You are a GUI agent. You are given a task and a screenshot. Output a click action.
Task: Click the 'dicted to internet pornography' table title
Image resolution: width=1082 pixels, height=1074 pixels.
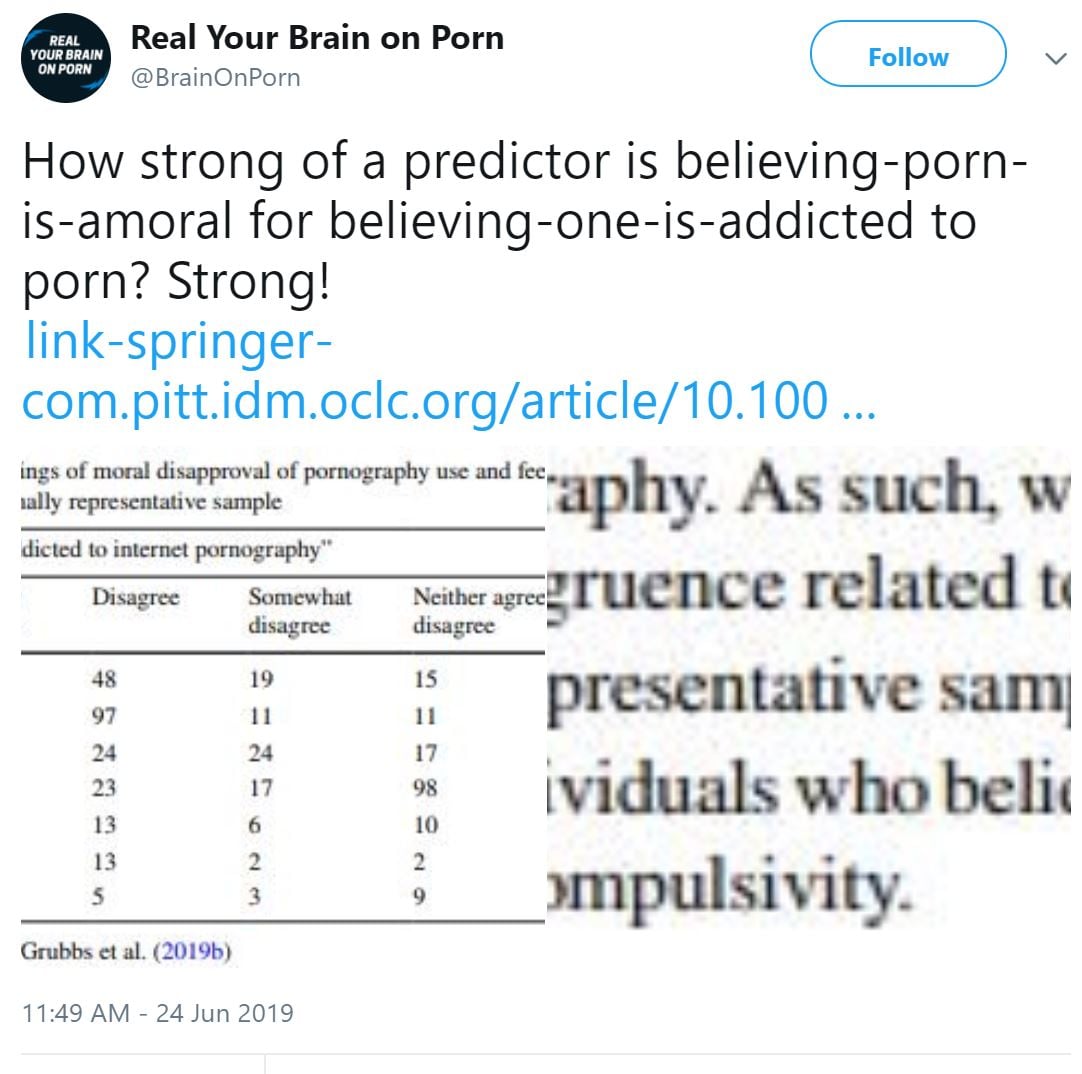coord(163,549)
